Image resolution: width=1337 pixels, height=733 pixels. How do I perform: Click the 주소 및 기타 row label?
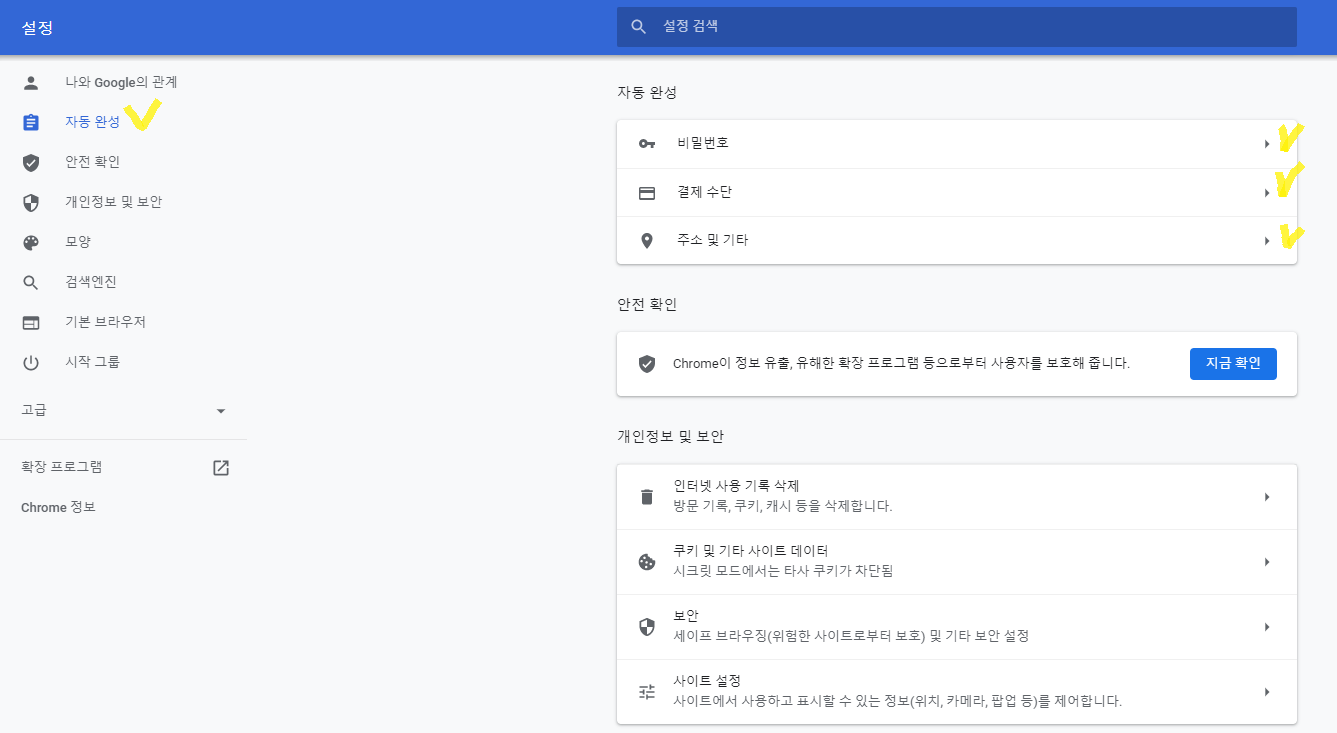point(712,240)
